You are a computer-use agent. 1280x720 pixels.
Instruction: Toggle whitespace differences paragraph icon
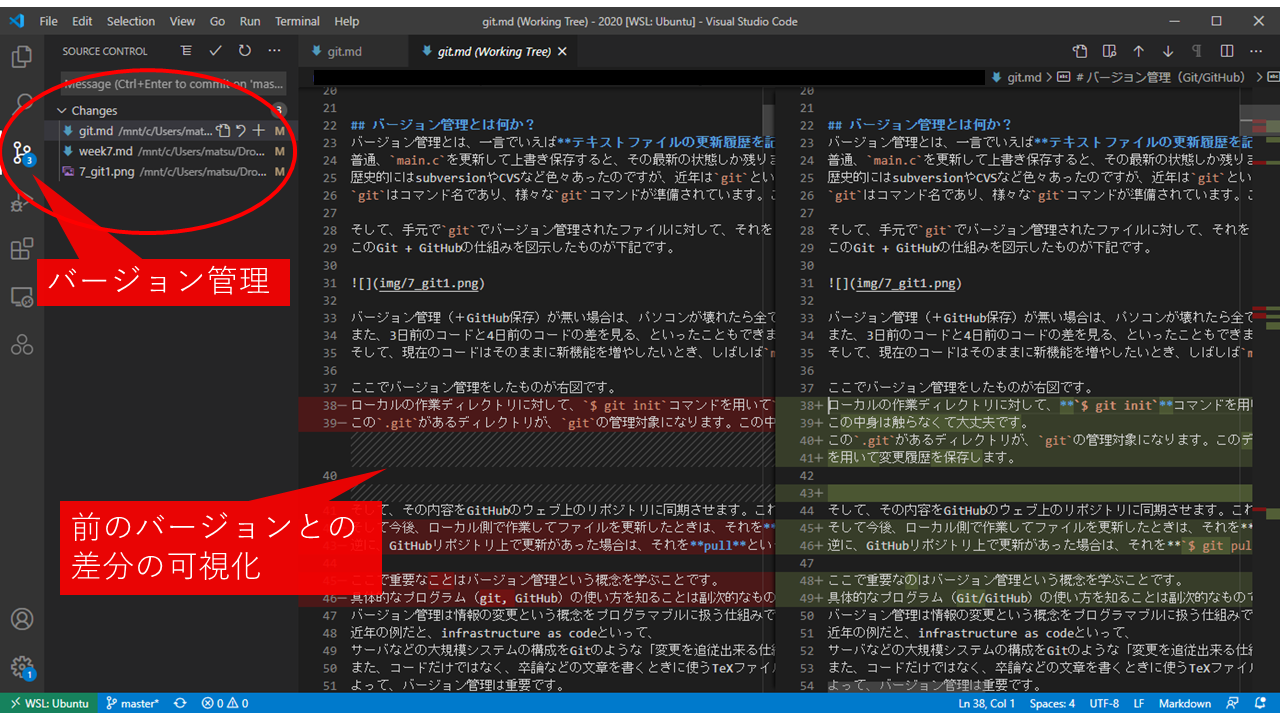pos(1197,52)
